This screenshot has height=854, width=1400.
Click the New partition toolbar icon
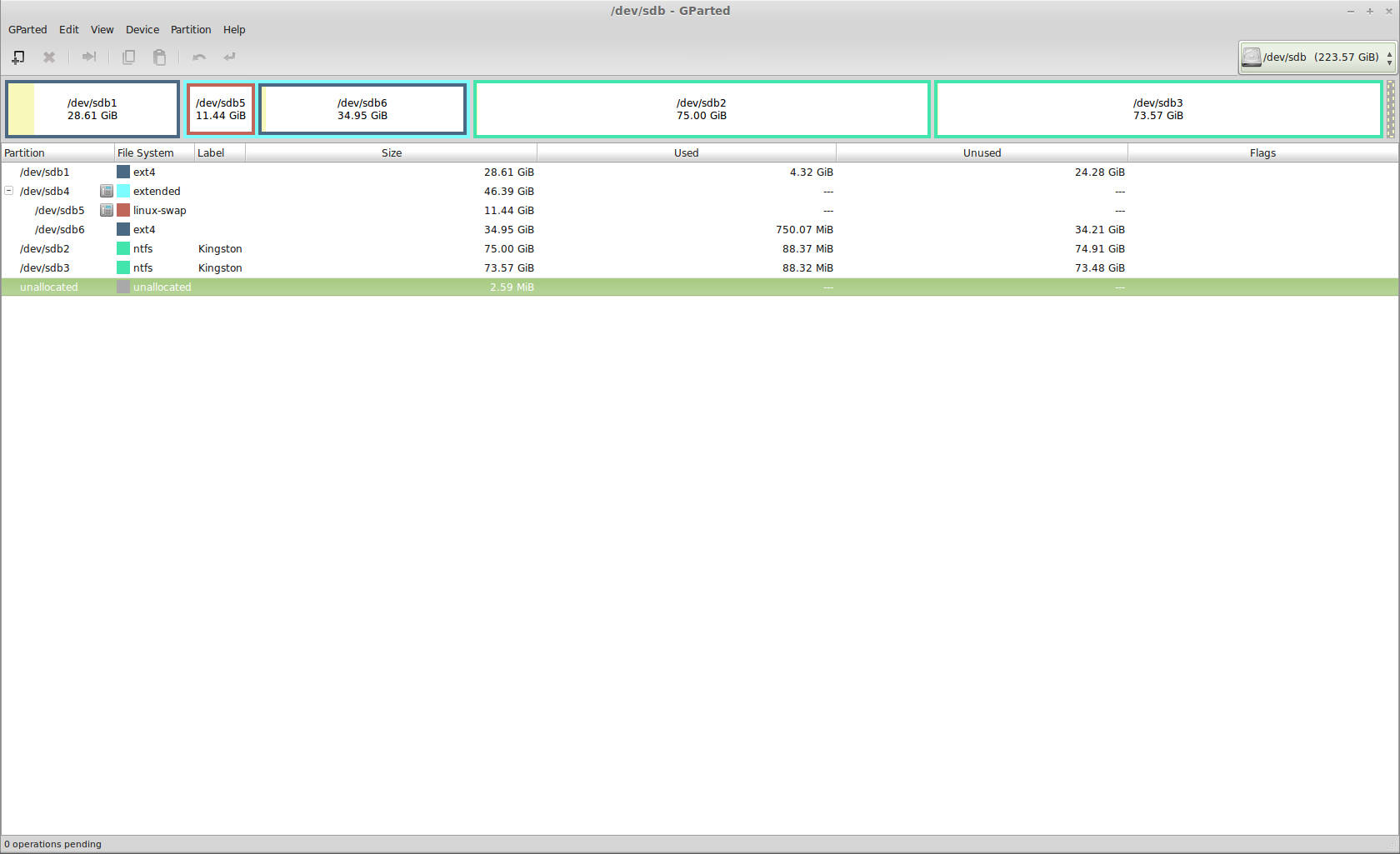tap(17, 57)
